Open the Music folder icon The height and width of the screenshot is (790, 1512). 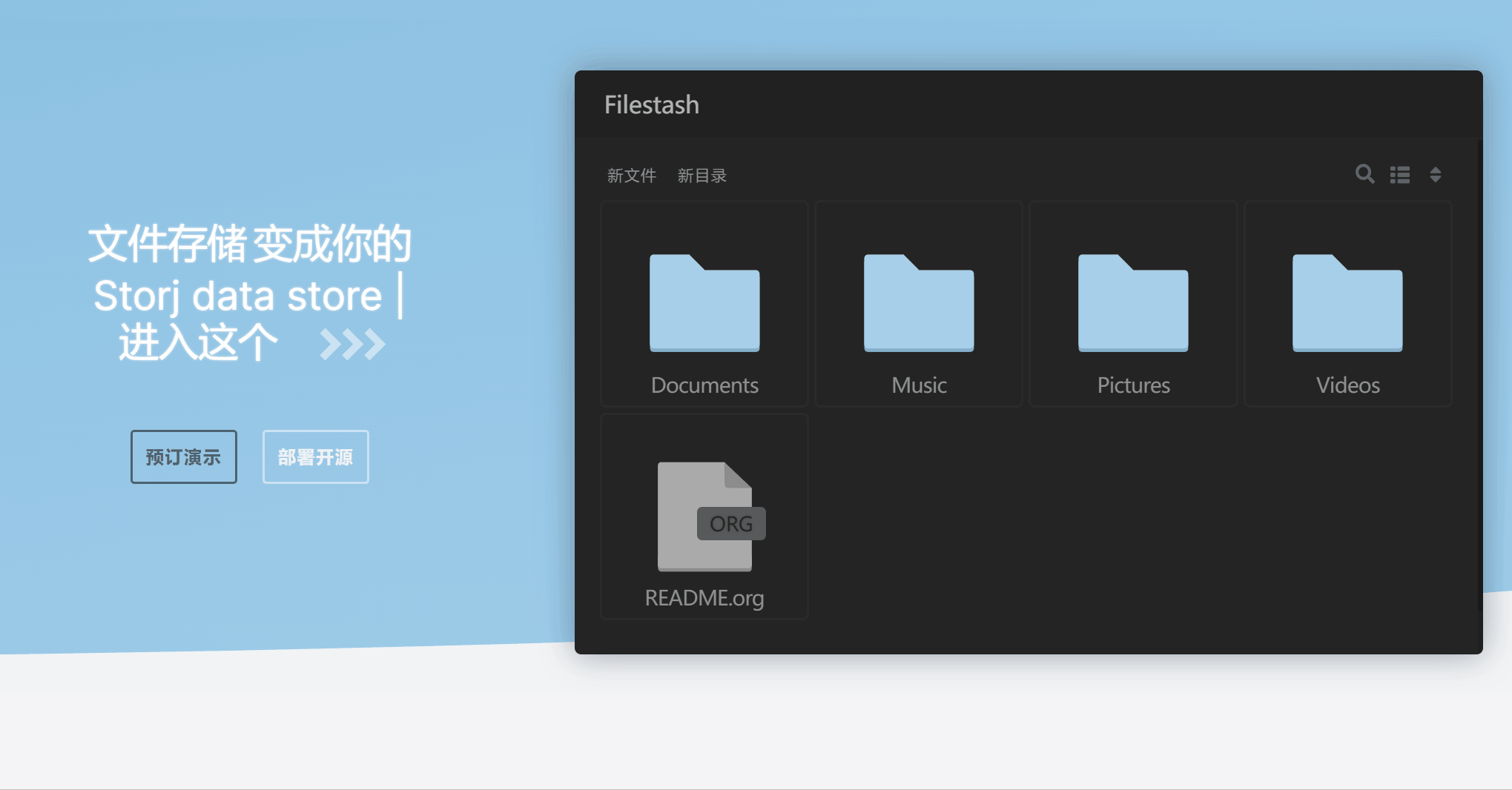pos(919,303)
